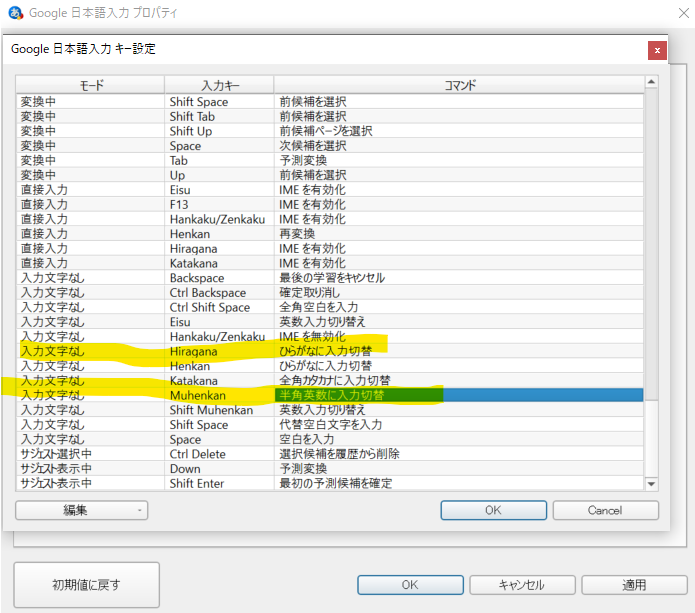Close the Google 日本語入力 プロパティ window
This screenshot has width=695, height=613.
click(684, 13)
